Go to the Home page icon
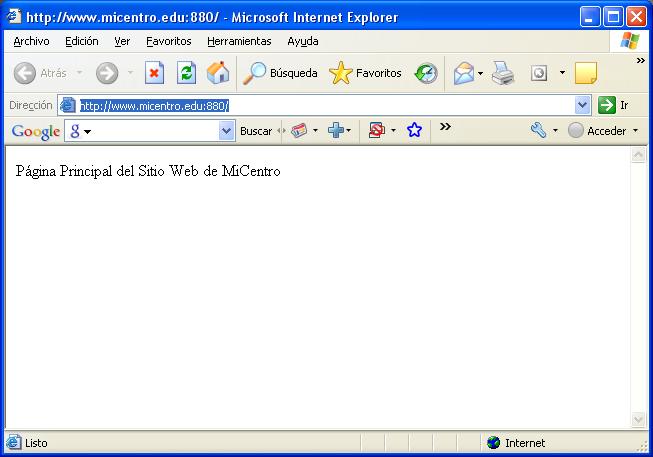The width and height of the screenshot is (653, 457). 217,73
